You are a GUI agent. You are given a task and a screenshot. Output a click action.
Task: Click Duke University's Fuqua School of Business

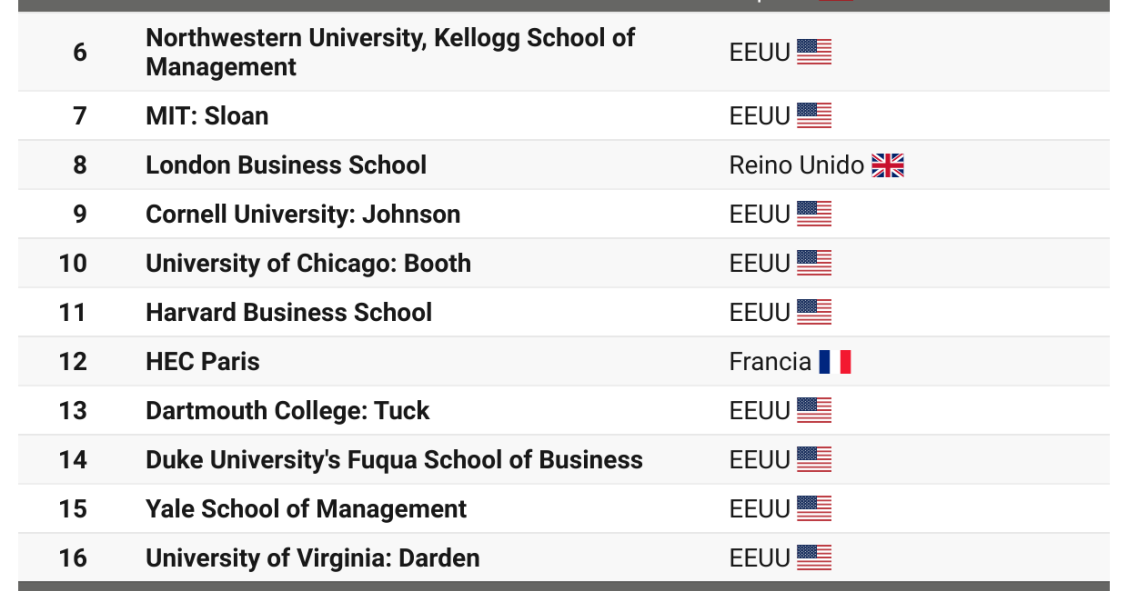pyautogui.click(x=394, y=460)
